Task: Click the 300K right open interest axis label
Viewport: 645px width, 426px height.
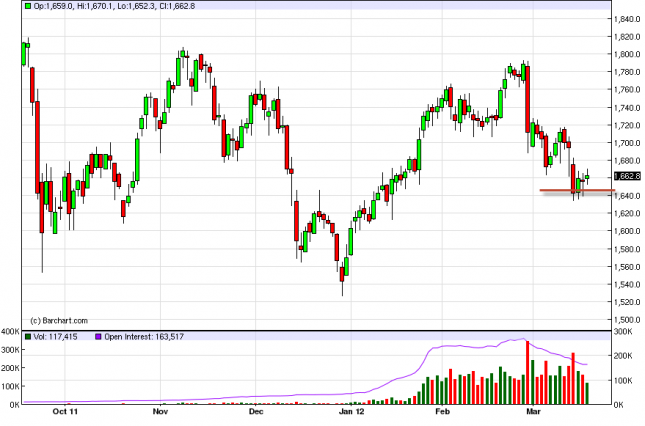Action: (x=623, y=332)
